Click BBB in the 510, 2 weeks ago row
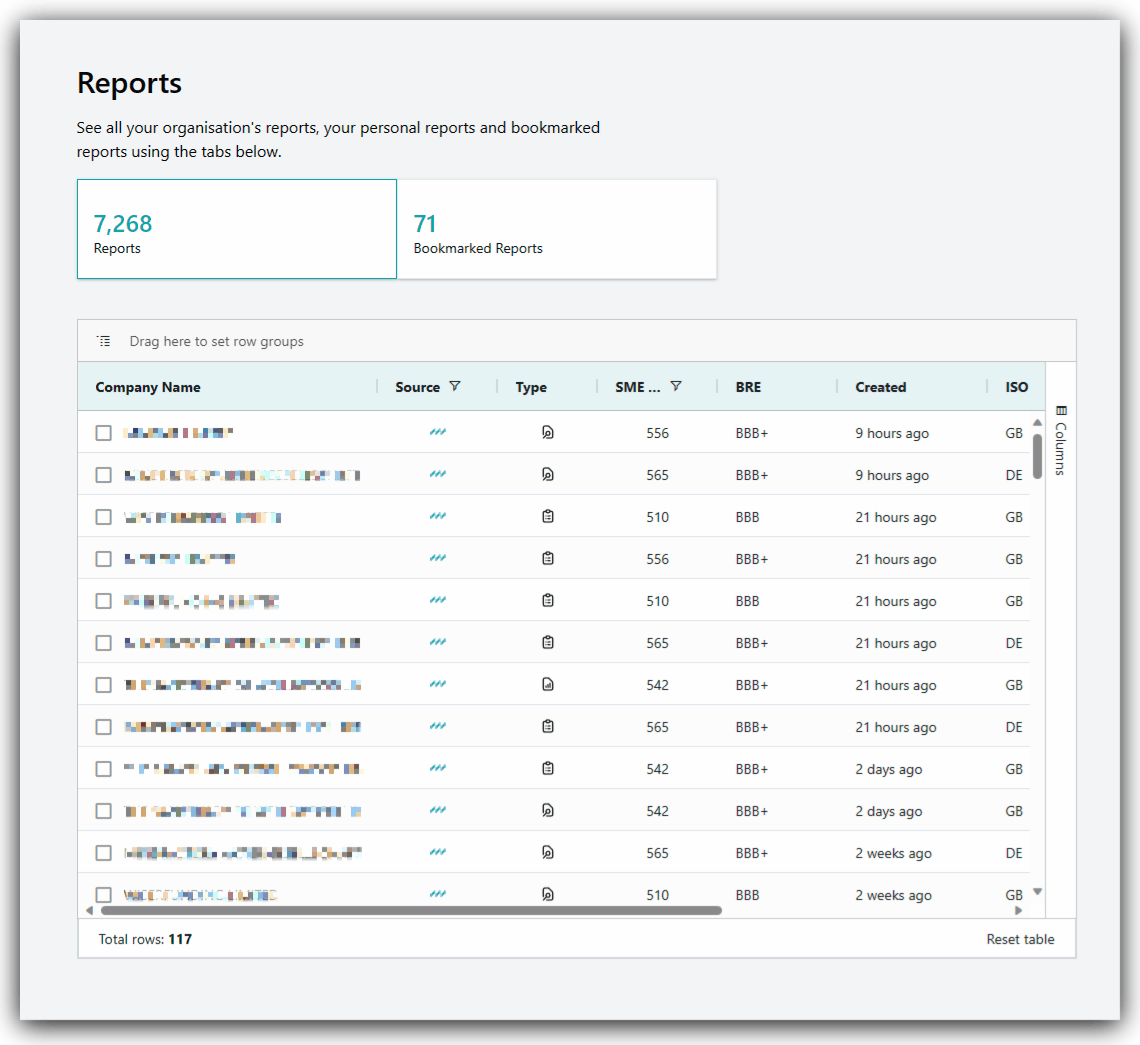 point(747,895)
